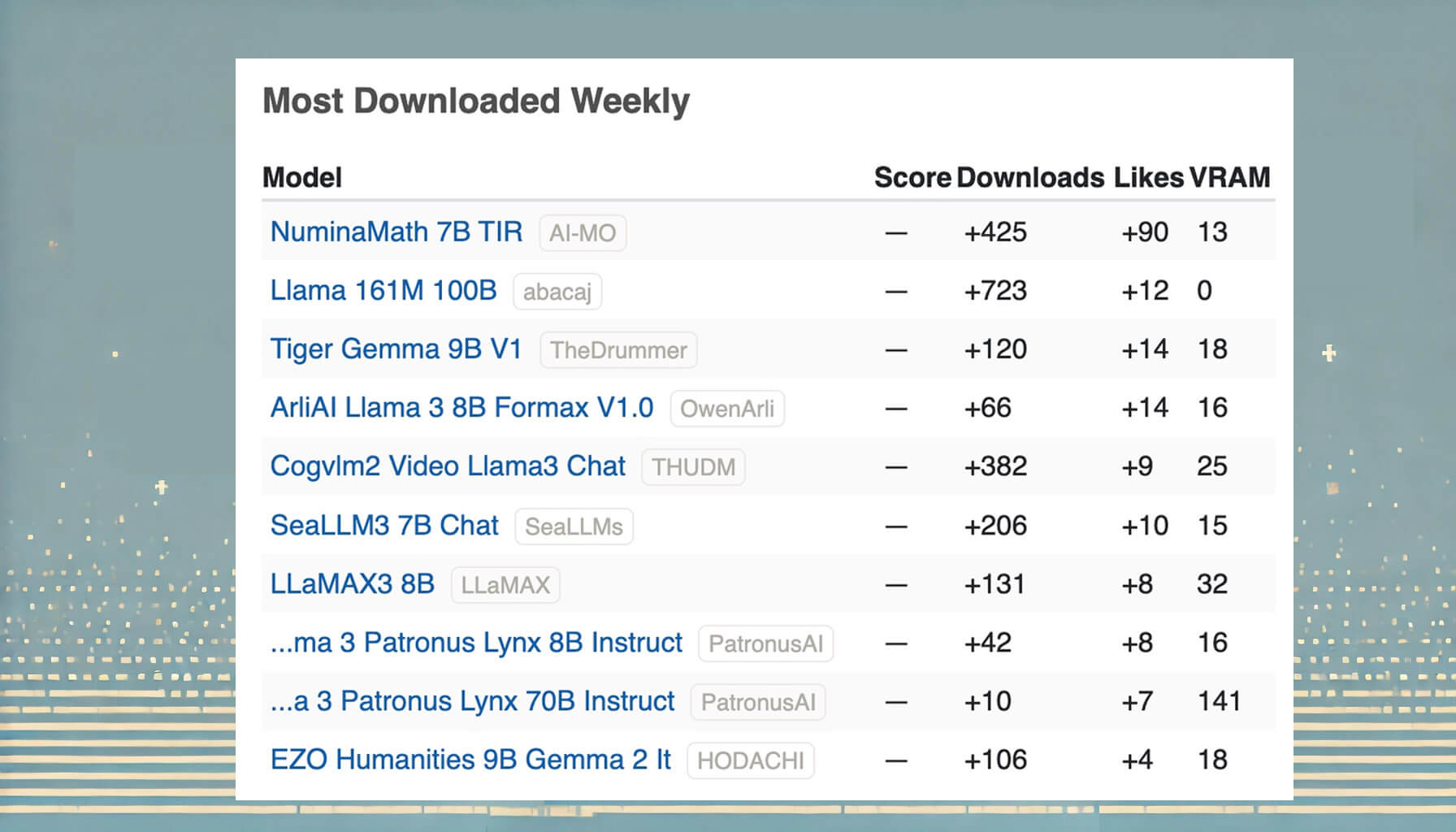Select the Cogvlm2 Video Llama3 Chat link
Image resolution: width=1456 pixels, height=832 pixels.
coord(447,466)
